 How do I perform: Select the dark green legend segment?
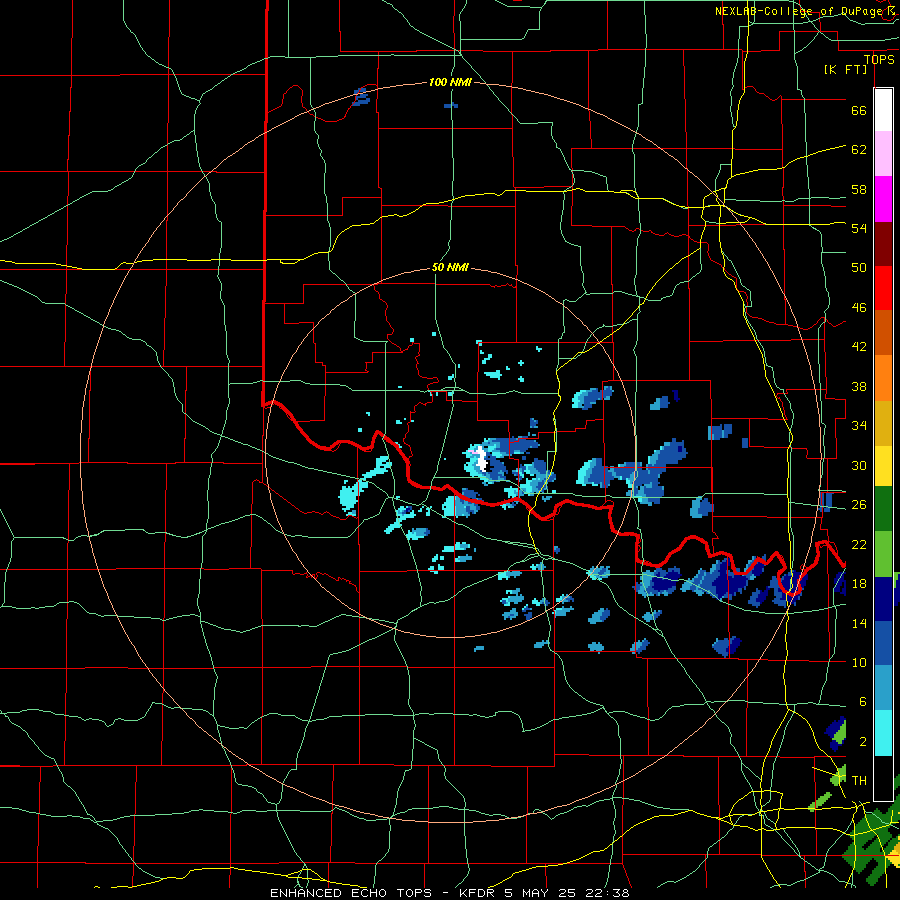click(883, 509)
